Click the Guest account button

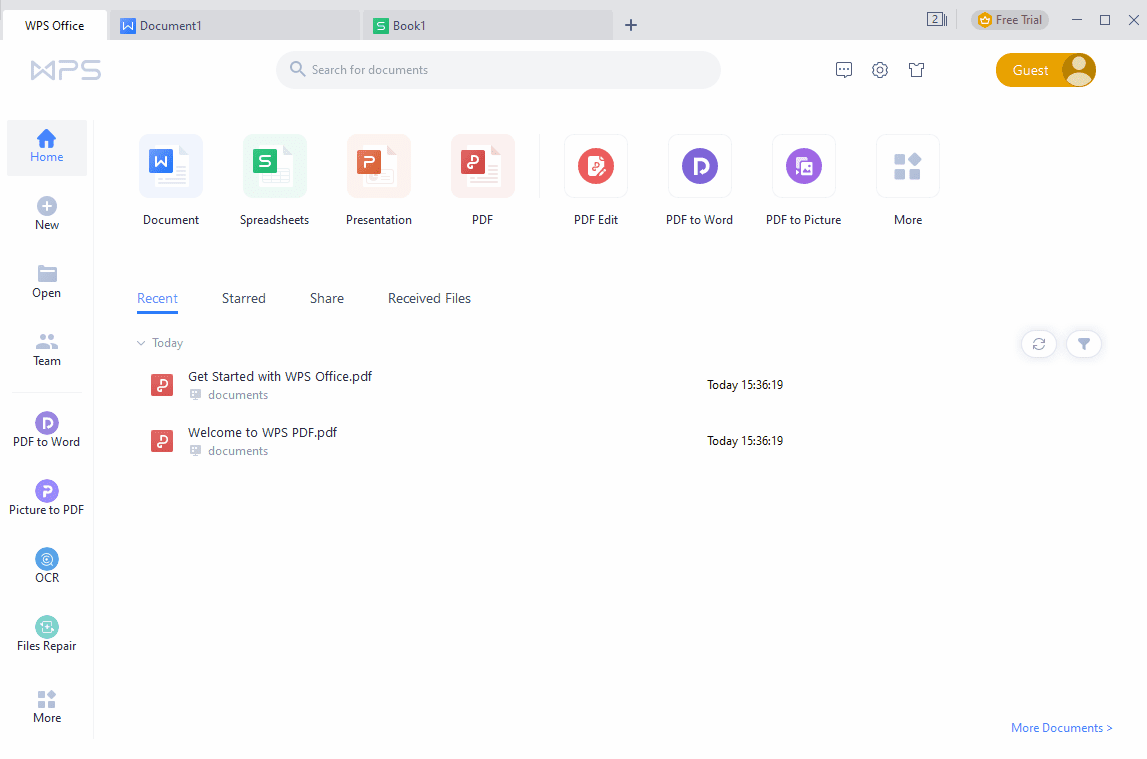[1046, 70]
